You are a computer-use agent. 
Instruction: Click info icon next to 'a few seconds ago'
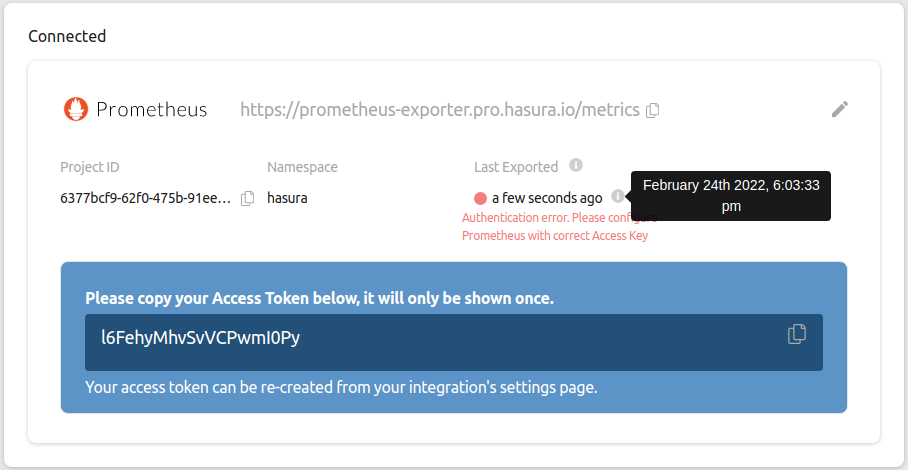(618, 197)
